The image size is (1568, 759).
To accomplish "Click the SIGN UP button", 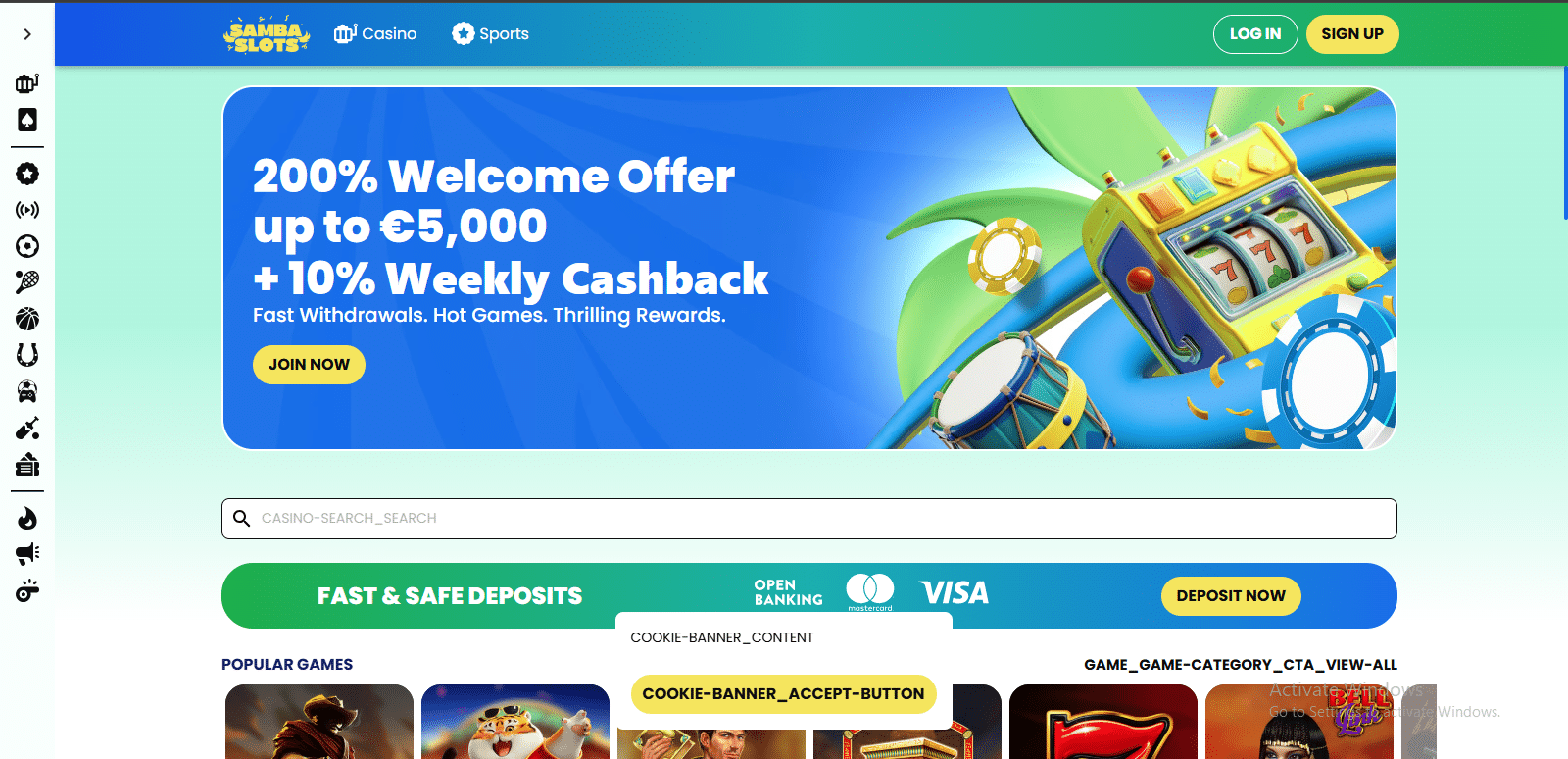I will [x=1352, y=34].
